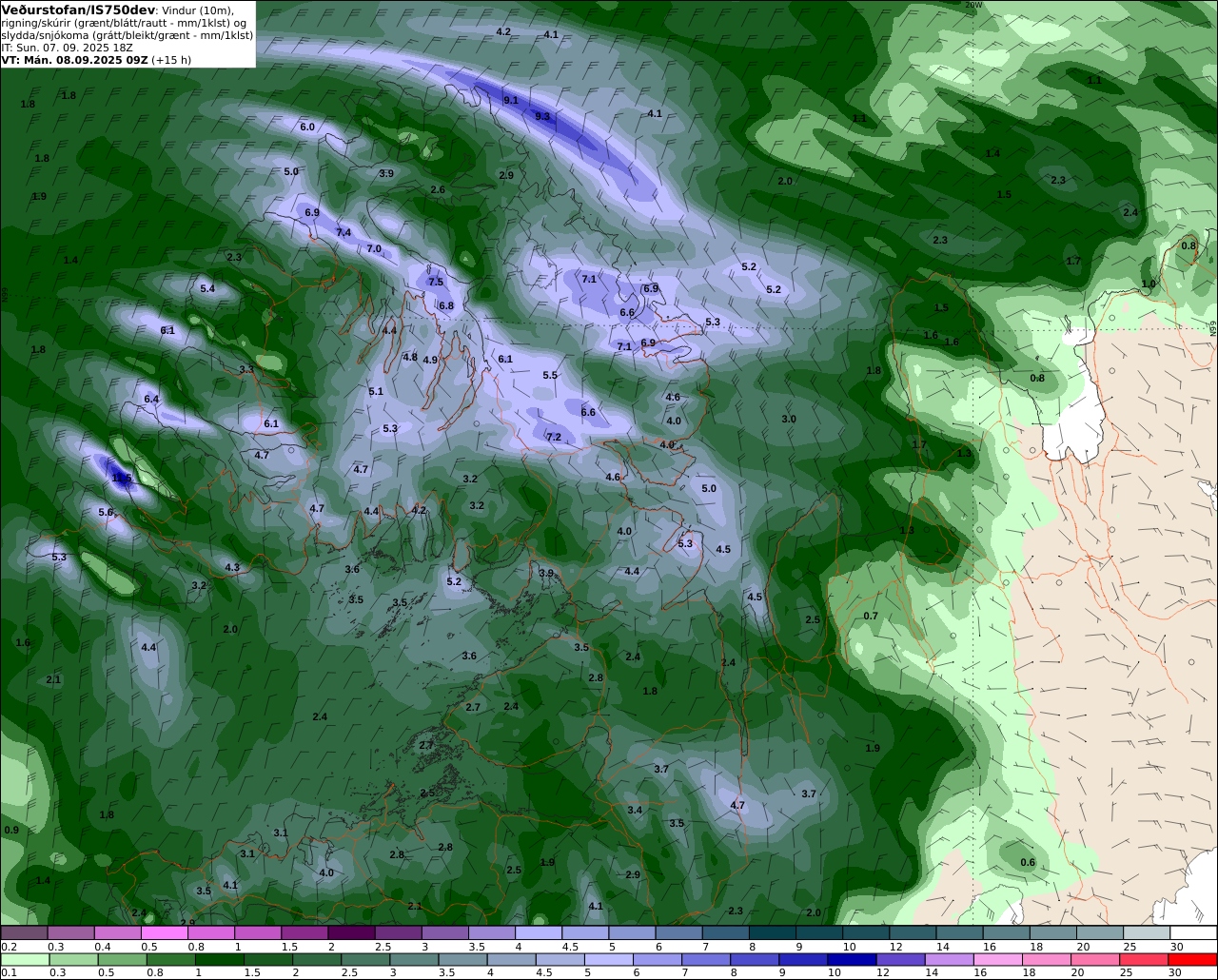Click the 'VT: Mán. 08.09.2025 09Z' valid time

74,59
